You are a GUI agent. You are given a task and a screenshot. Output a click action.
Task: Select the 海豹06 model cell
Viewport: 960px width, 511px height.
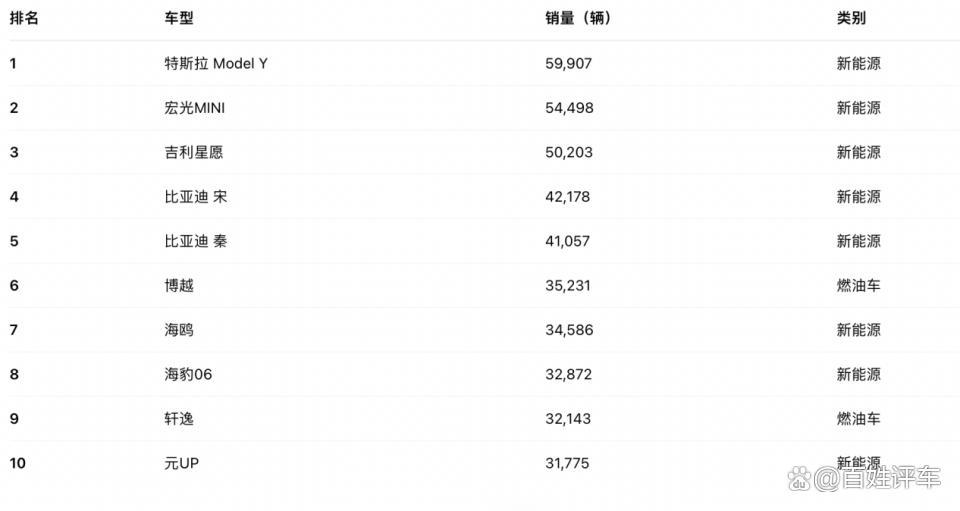189,374
